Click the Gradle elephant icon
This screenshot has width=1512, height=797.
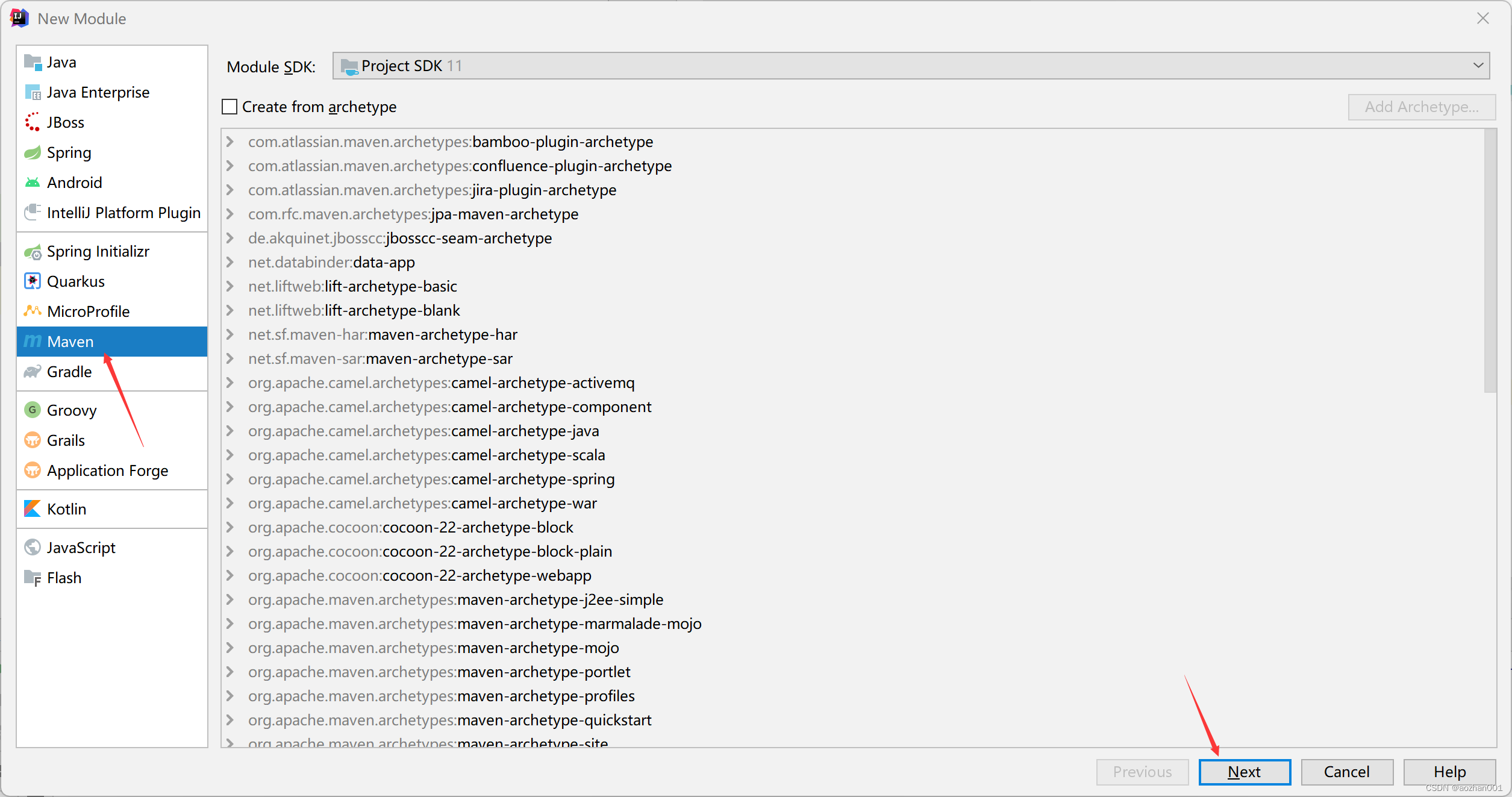coord(33,372)
